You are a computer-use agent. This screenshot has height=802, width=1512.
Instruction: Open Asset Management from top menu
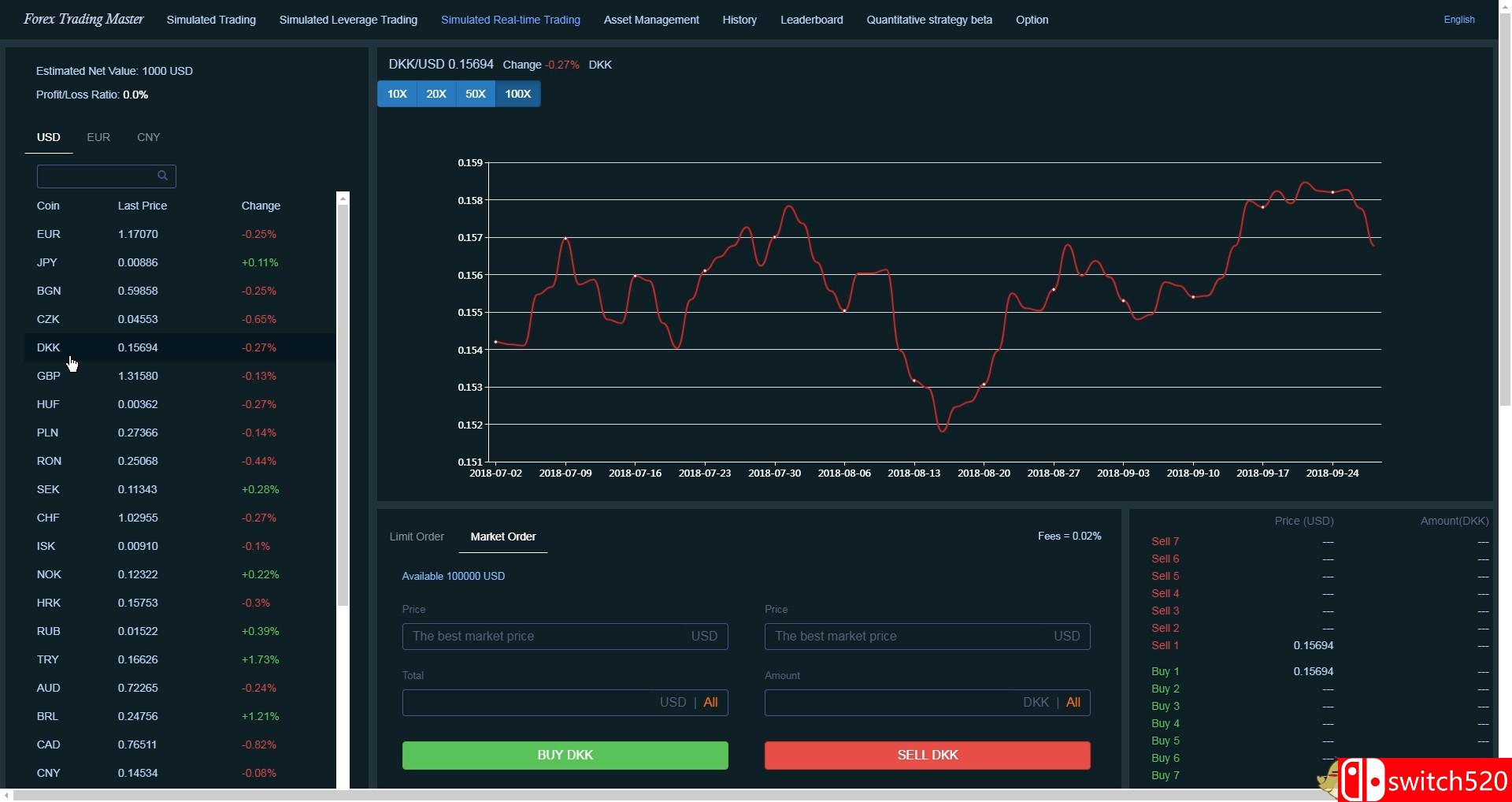coord(651,20)
